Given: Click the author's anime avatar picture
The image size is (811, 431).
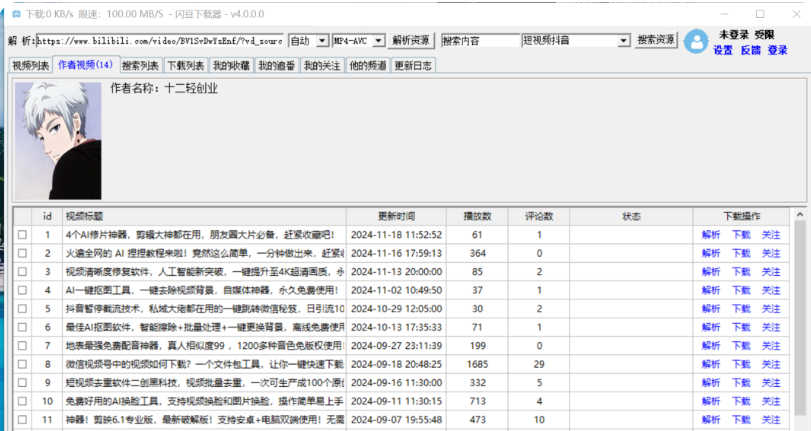Looking at the screenshot, I should point(59,139).
